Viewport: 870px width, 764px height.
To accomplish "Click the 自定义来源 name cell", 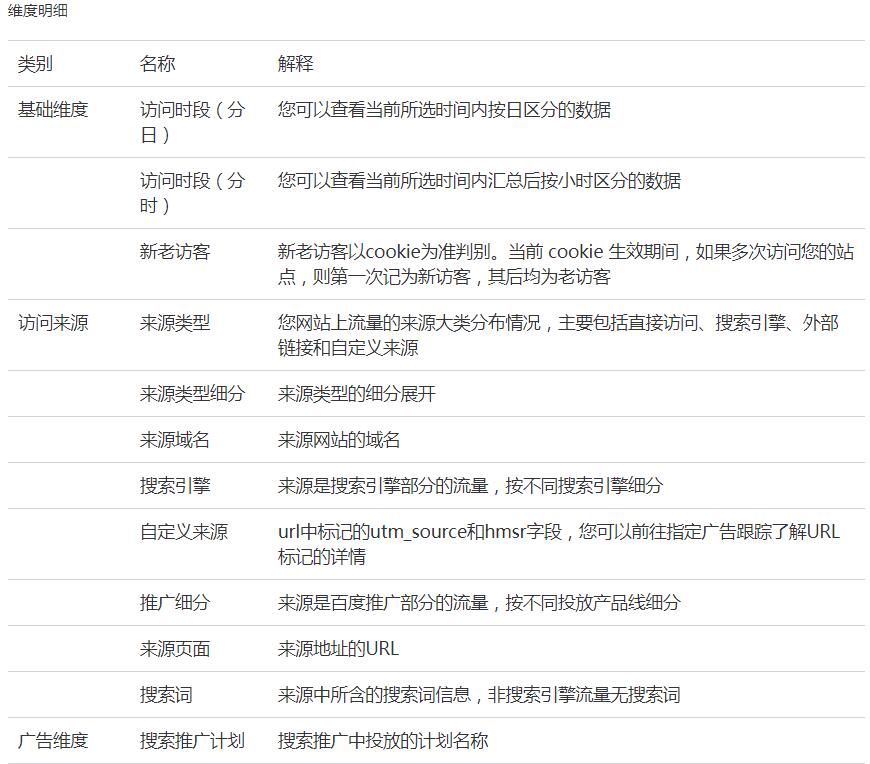I will [x=184, y=532].
